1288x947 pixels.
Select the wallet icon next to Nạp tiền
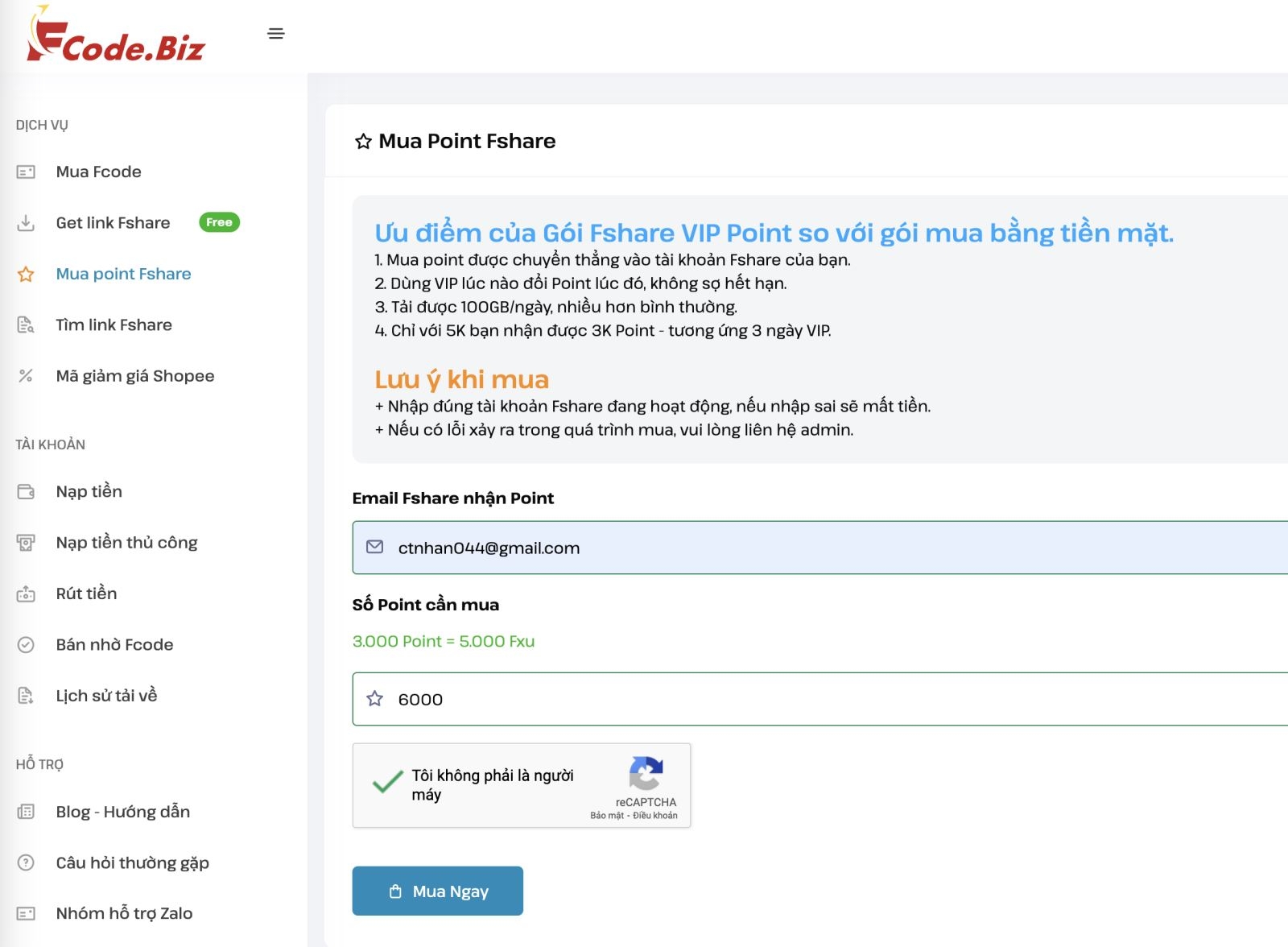[25, 491]
